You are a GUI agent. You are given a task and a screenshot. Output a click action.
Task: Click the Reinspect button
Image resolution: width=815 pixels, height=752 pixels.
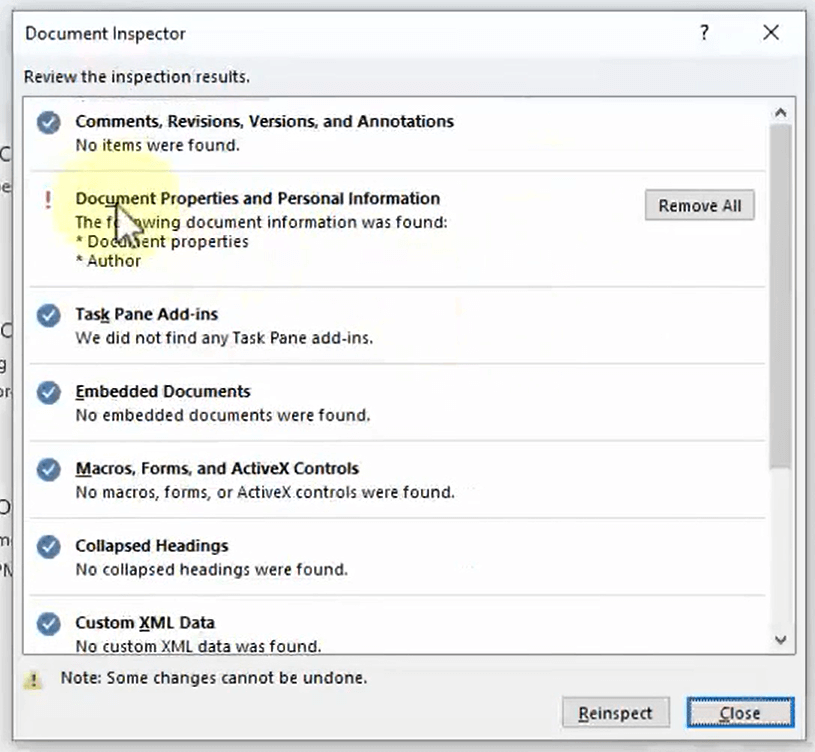(x=615, y=713)
